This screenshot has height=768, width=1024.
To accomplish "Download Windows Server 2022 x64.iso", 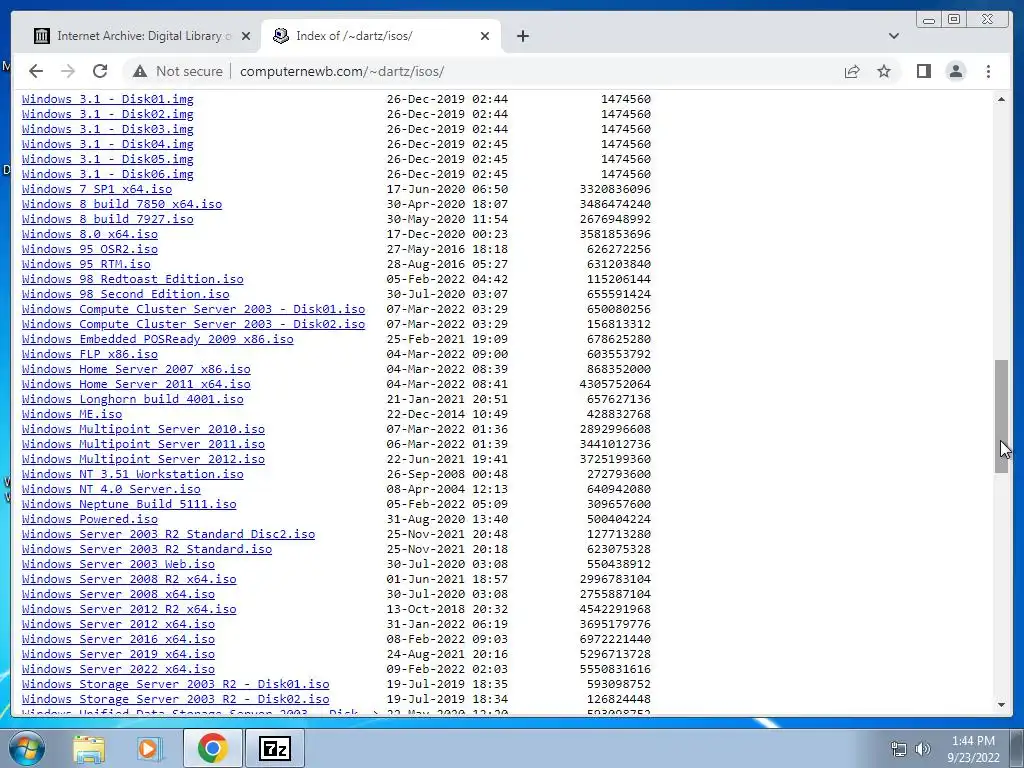I will [x=118, y=670].
